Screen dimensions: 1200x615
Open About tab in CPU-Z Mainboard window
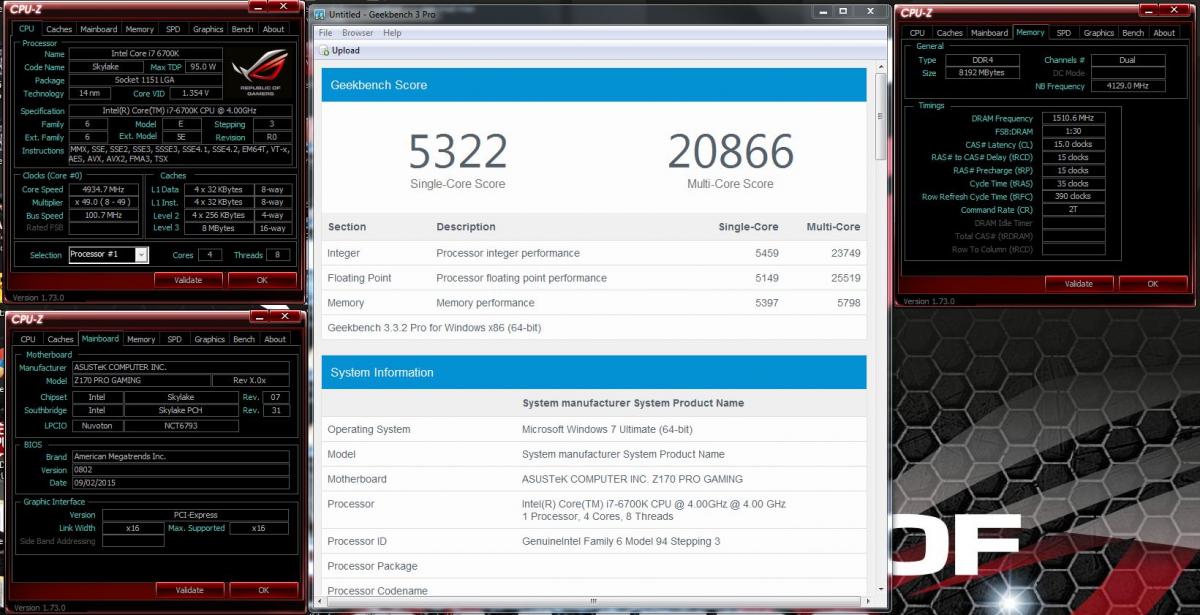click(x=275, y=339)
